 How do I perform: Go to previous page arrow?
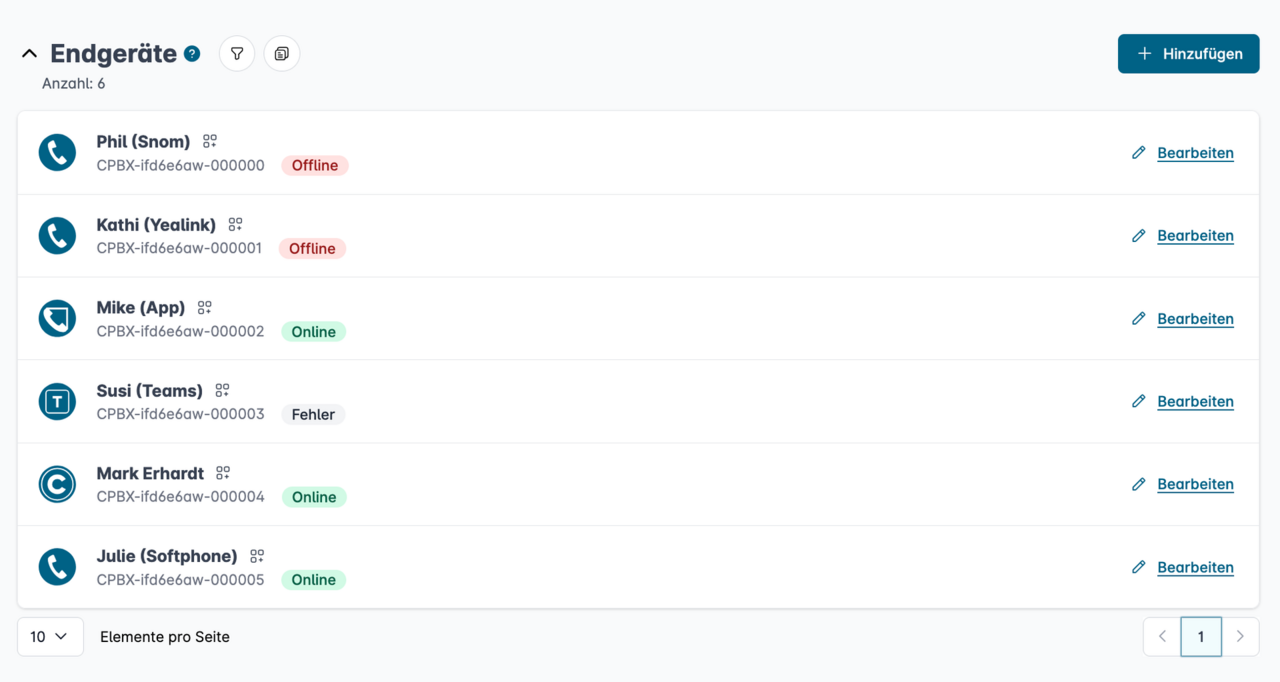point(1162,637)
